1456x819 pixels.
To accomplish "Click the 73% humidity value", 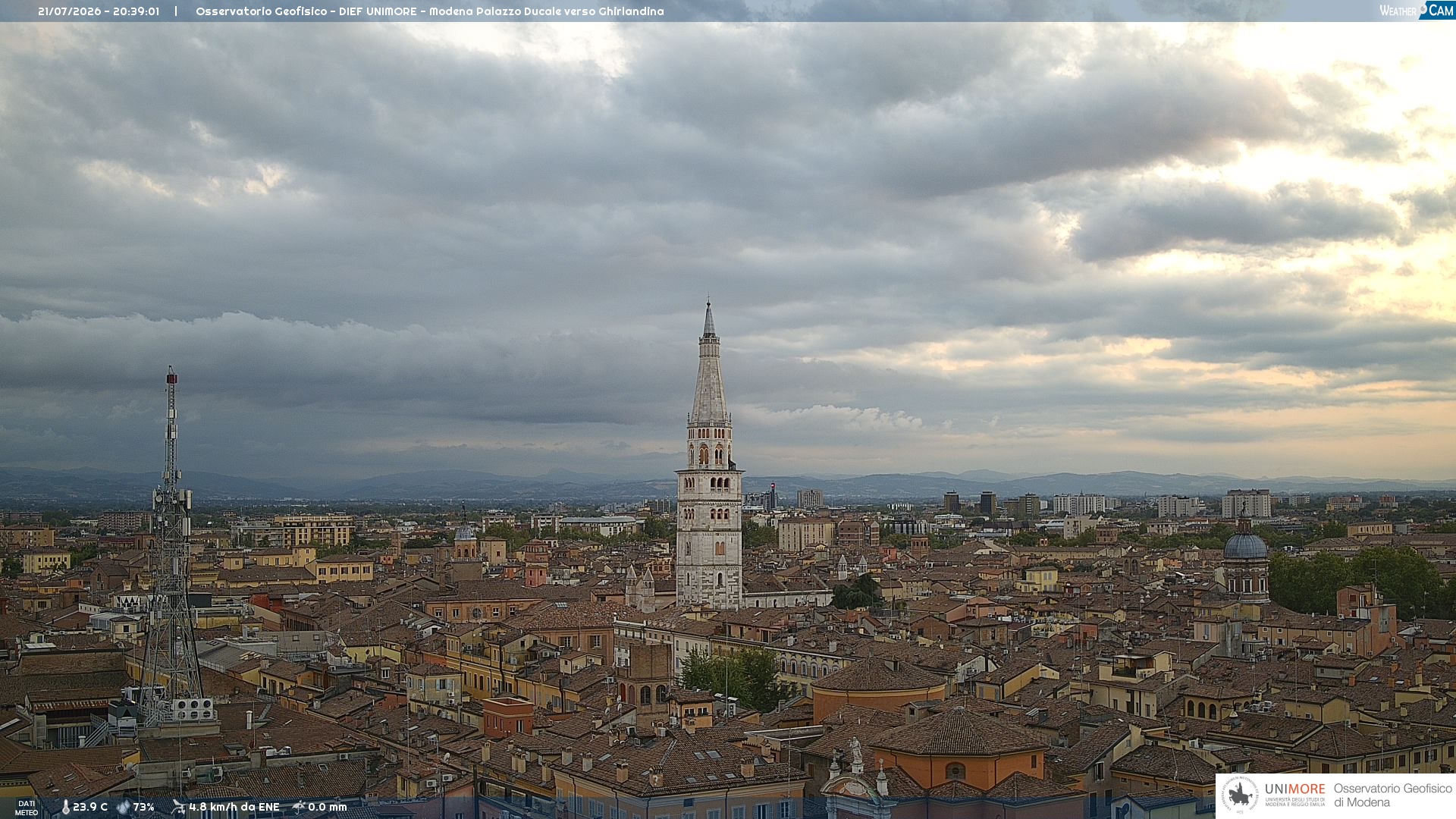I will pos(144,807).
